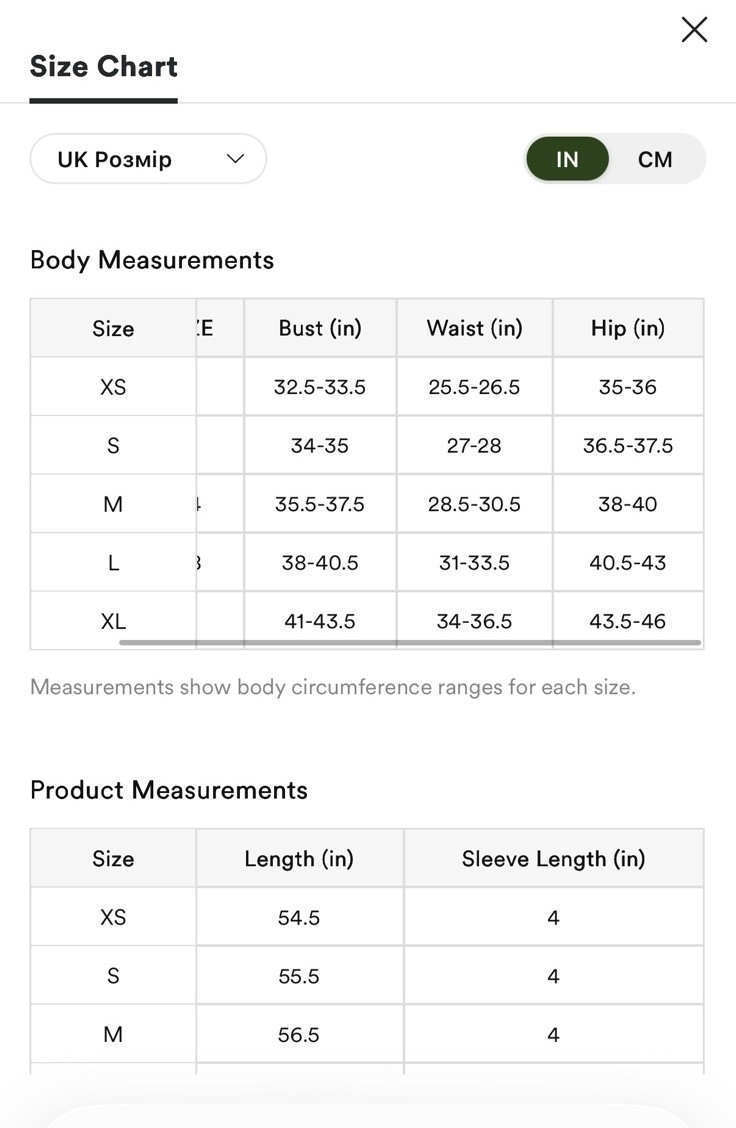736x1128 pixels.
Task: Click the Sleeve Length (in) header
Action: [554, 858]
